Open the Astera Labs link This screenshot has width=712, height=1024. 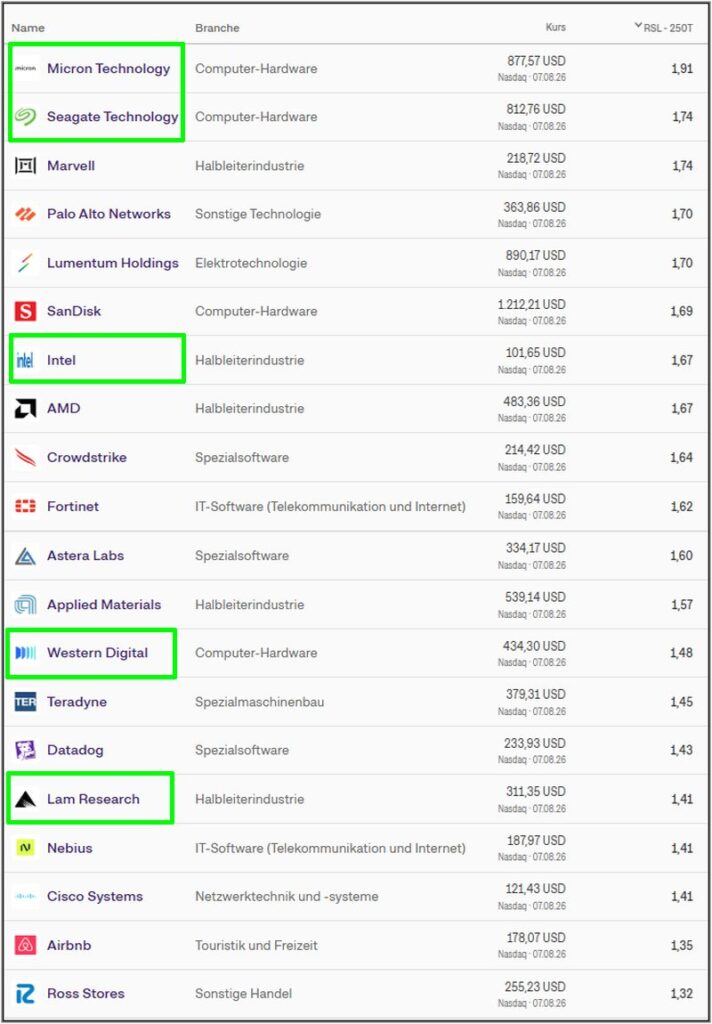(x=85, y=556)
